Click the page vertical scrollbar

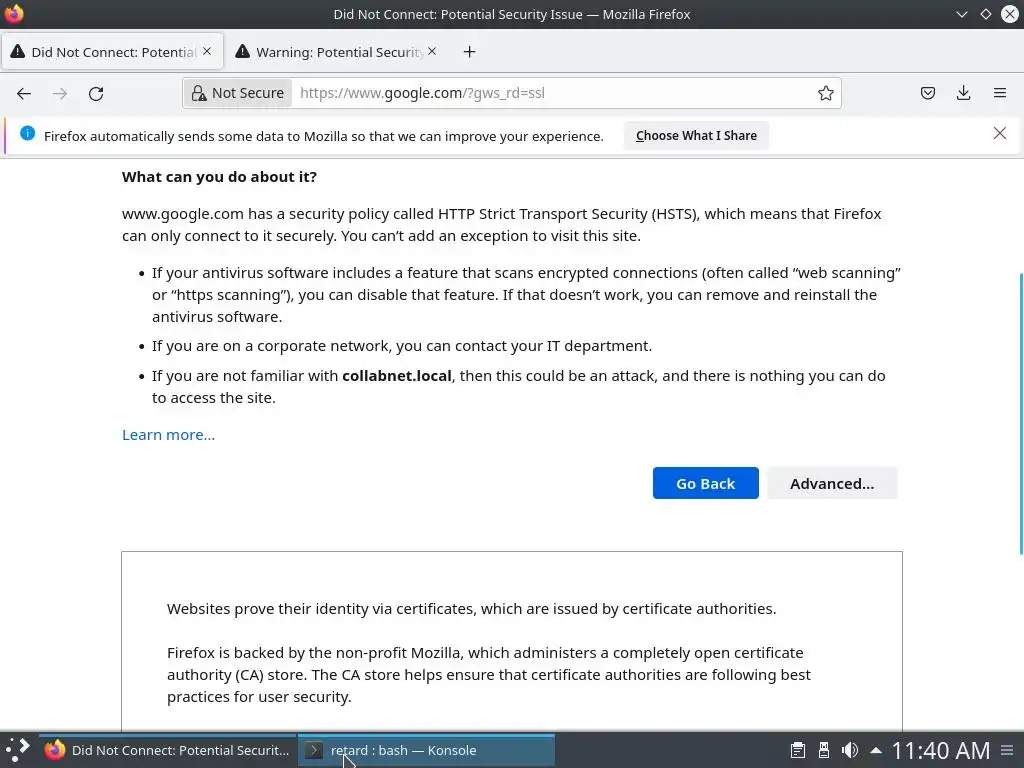point(1020,414)
